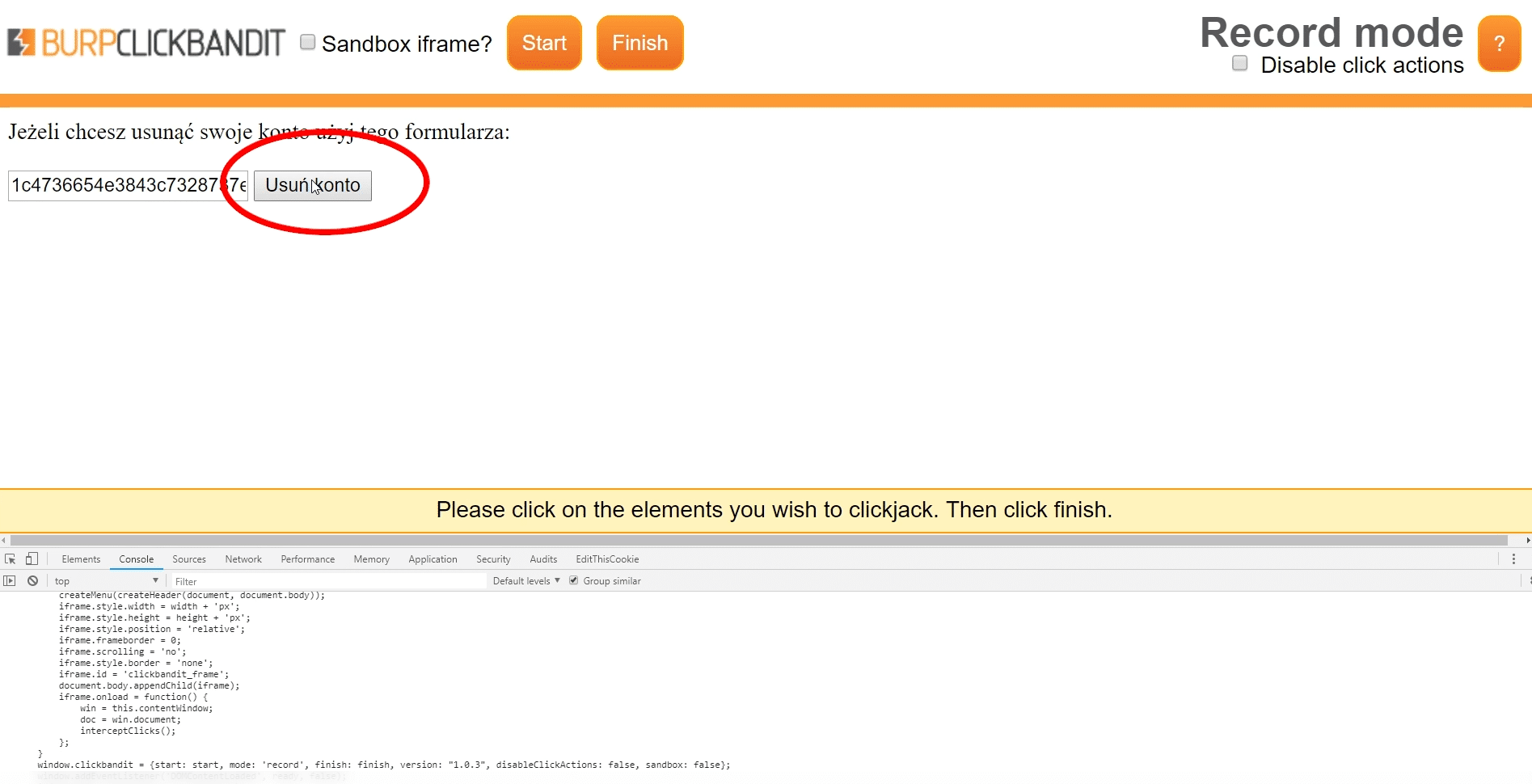This screenshot has width=1532, height=784.
Task: Toggle the device toolbar icon
Action: coord(32,559)
